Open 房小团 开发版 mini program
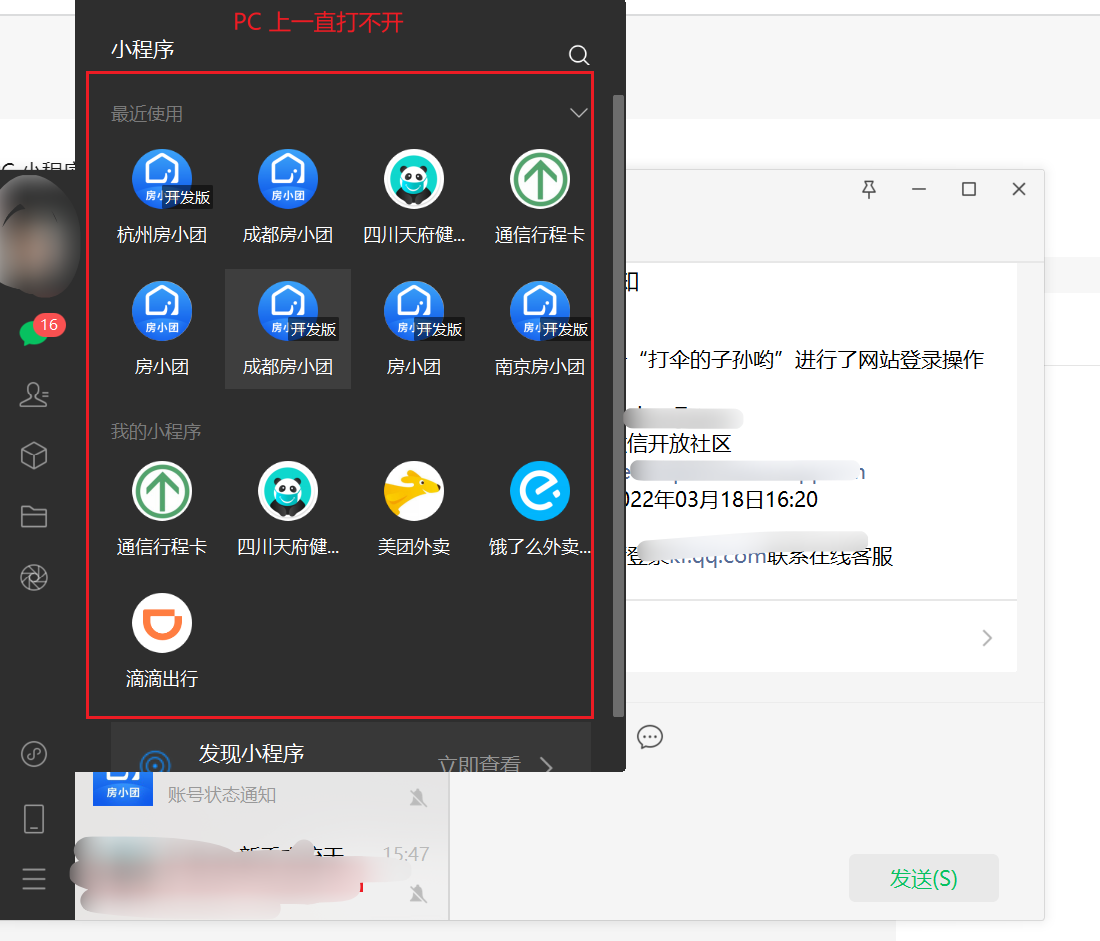 click(x=414, y=328)
